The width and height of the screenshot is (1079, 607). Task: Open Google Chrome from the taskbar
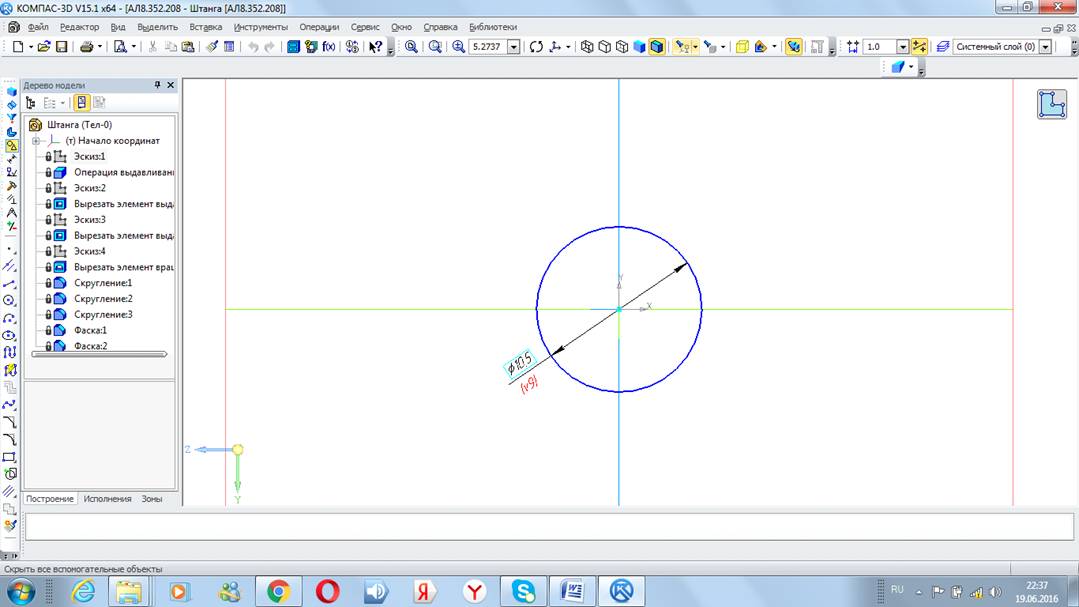click(x=278, y=591)
